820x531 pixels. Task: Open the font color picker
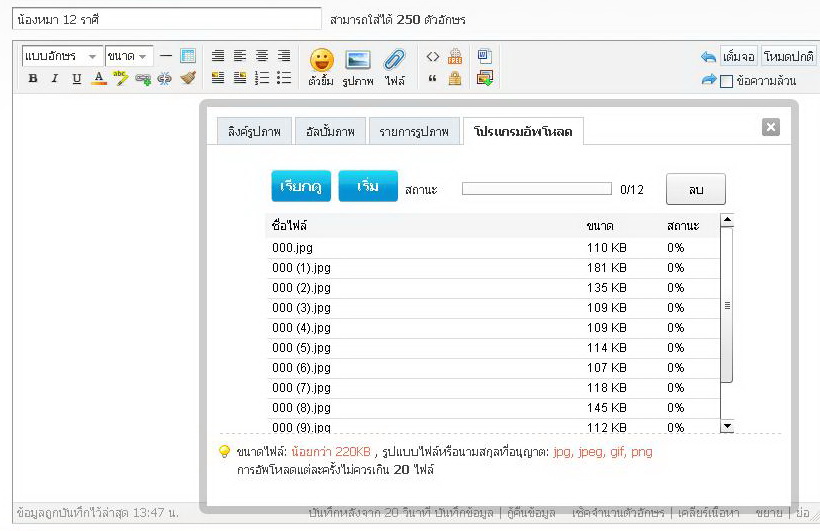click(98, 78)
